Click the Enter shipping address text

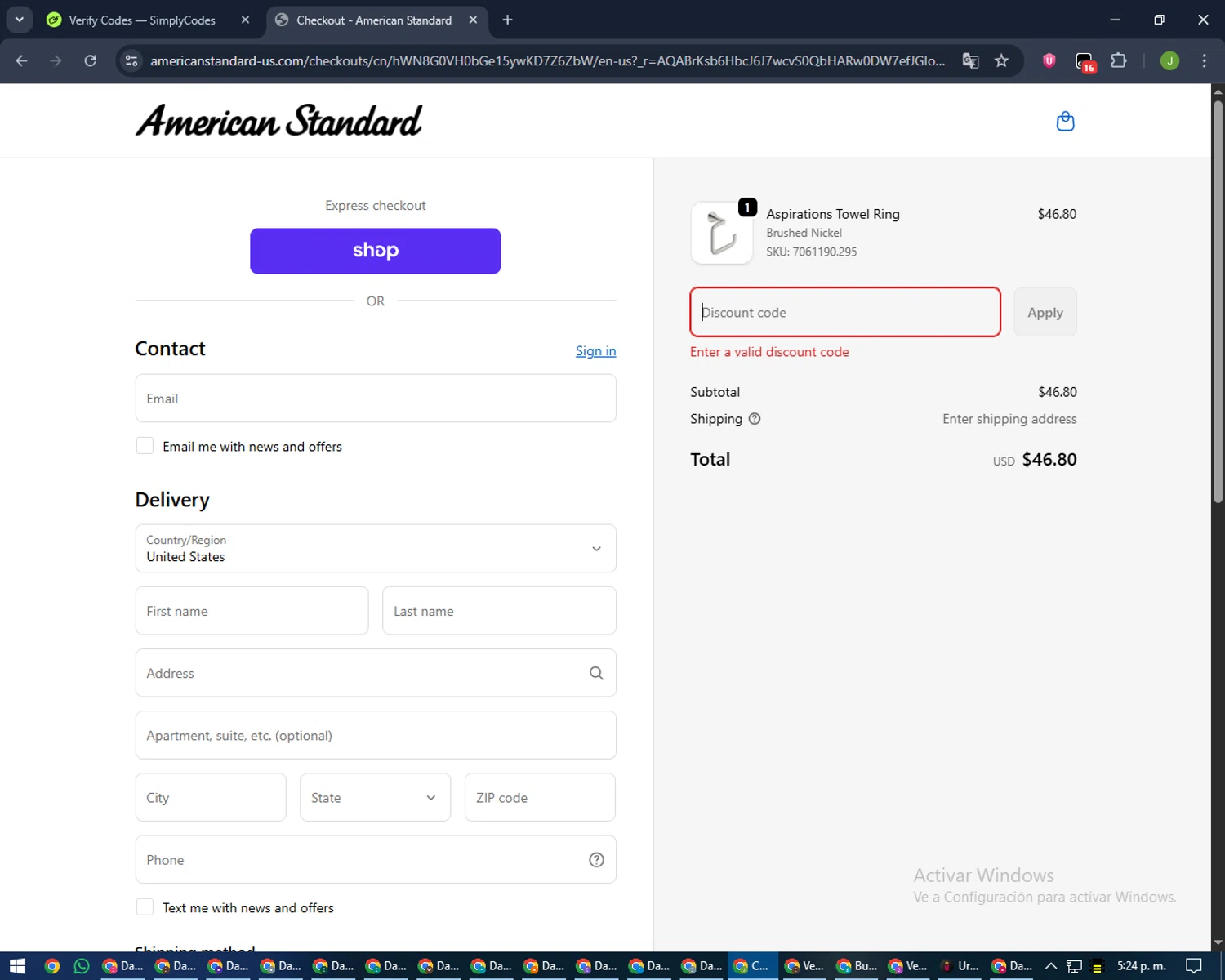(1009, 419)
